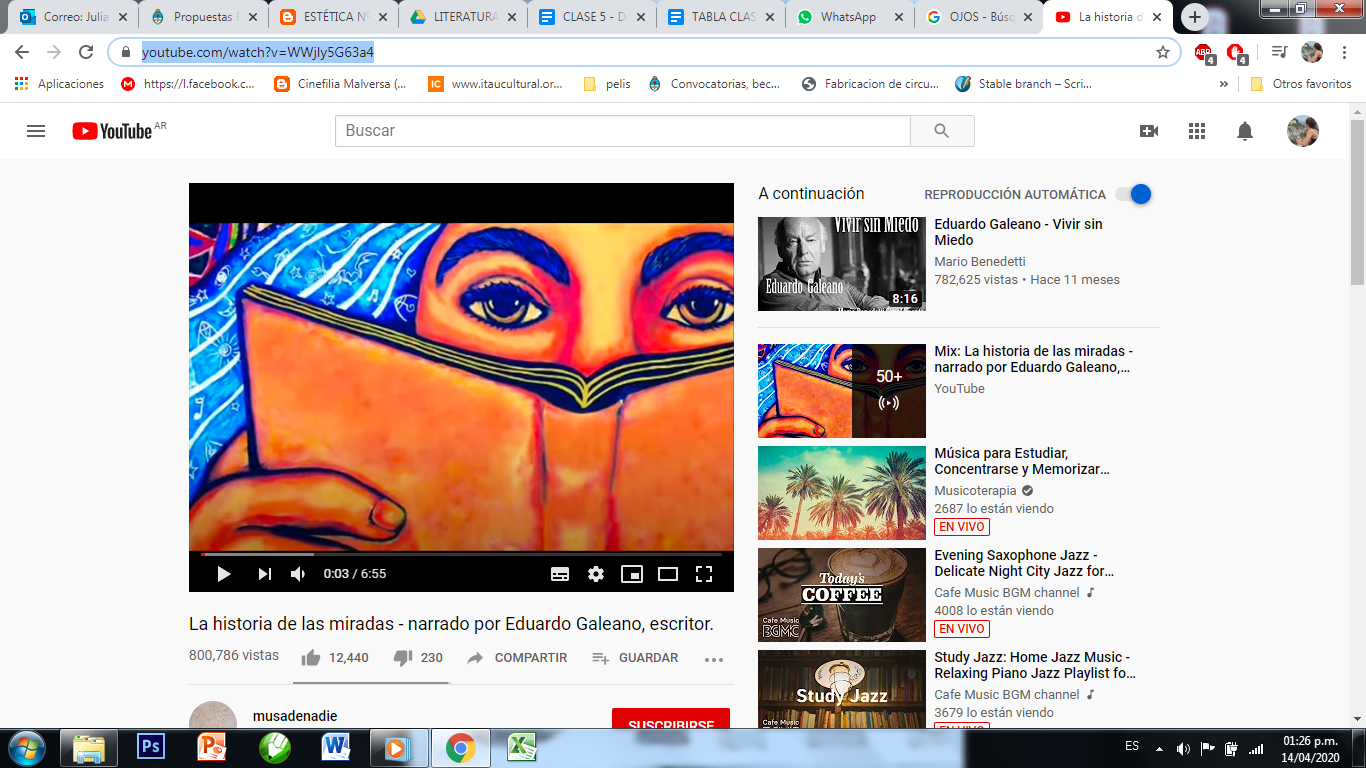Switch to CLASE 5 document tab
Screen dimensions: 1366x768
pyautogui.click(x=591, y=17)
